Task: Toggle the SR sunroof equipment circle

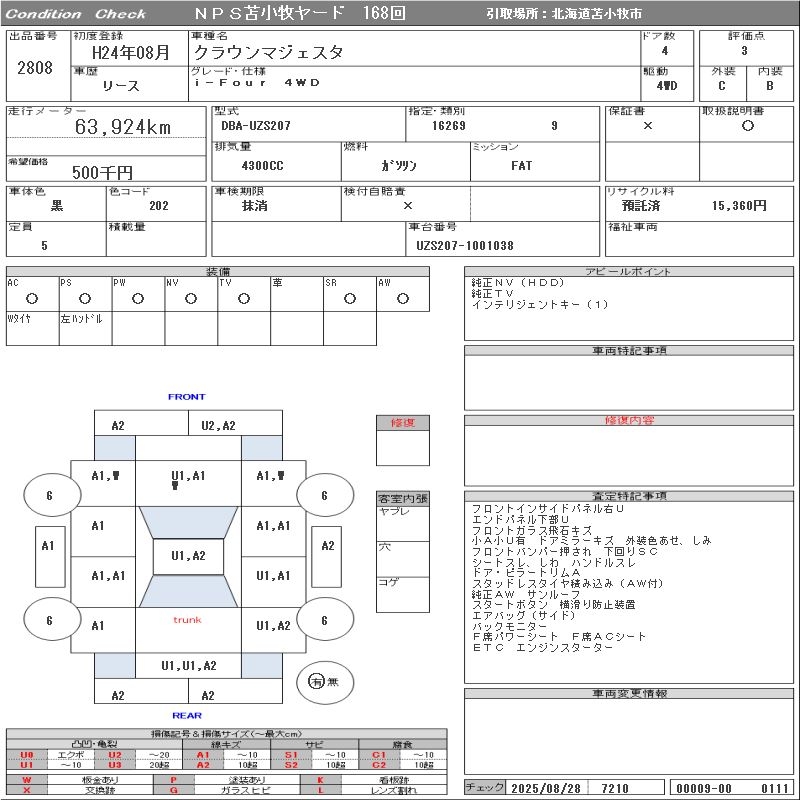Action: pyautogui.click(x=349, y=298)
